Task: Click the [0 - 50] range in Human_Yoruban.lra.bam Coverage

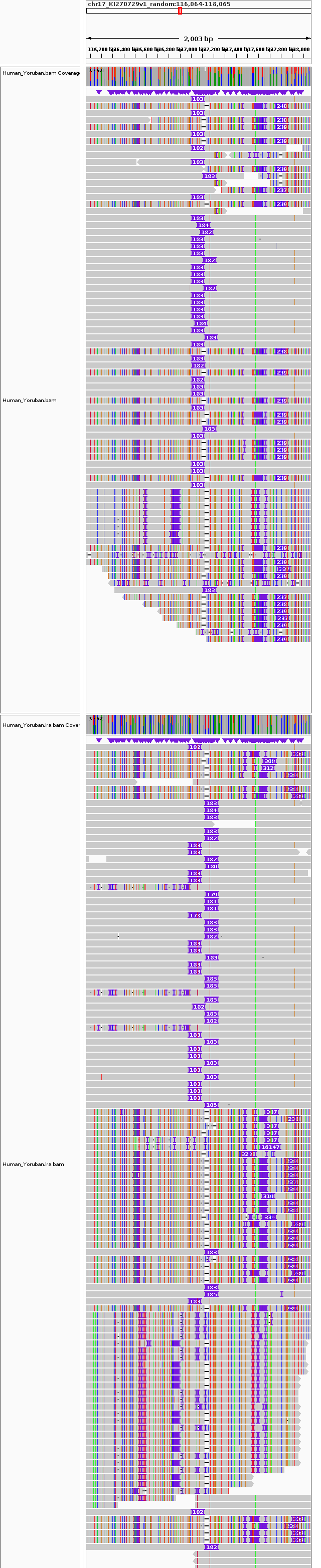Action: [x=96, y=718]
